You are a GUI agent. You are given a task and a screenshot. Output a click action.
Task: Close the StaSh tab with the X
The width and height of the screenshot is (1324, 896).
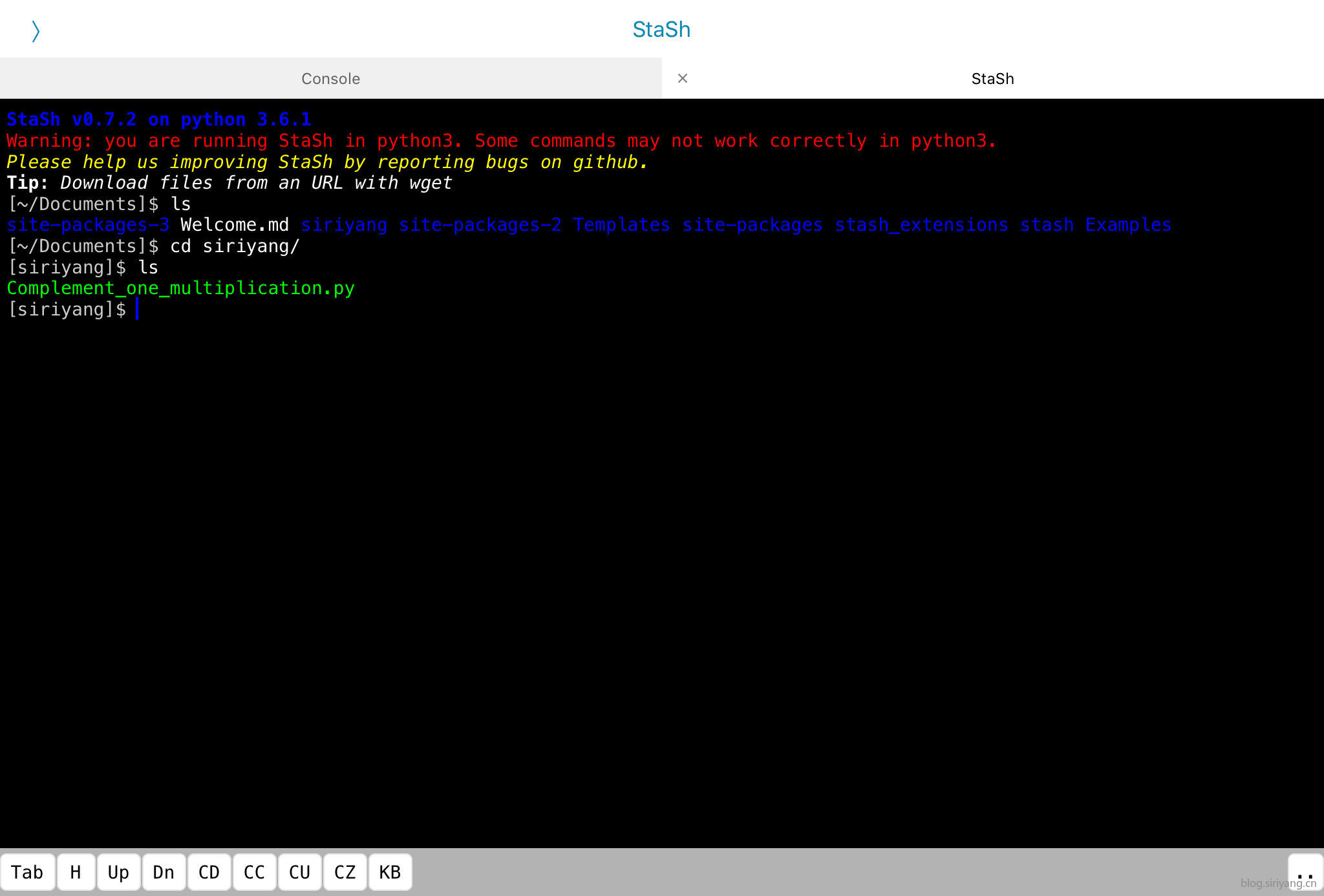(682, 78)
